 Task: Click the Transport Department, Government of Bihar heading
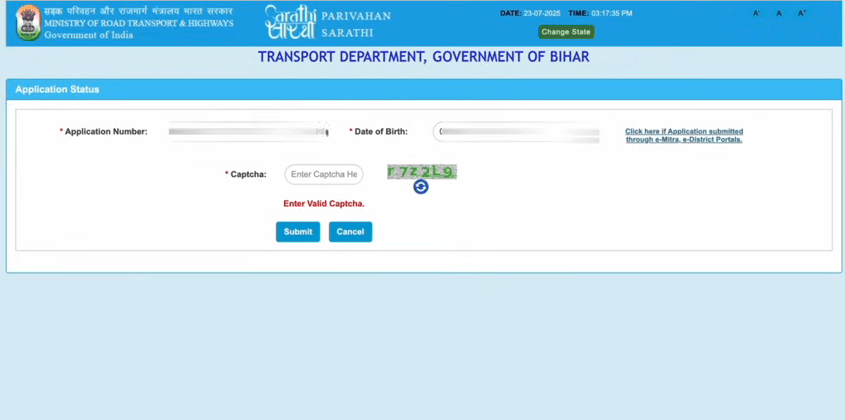coord(423,57)
